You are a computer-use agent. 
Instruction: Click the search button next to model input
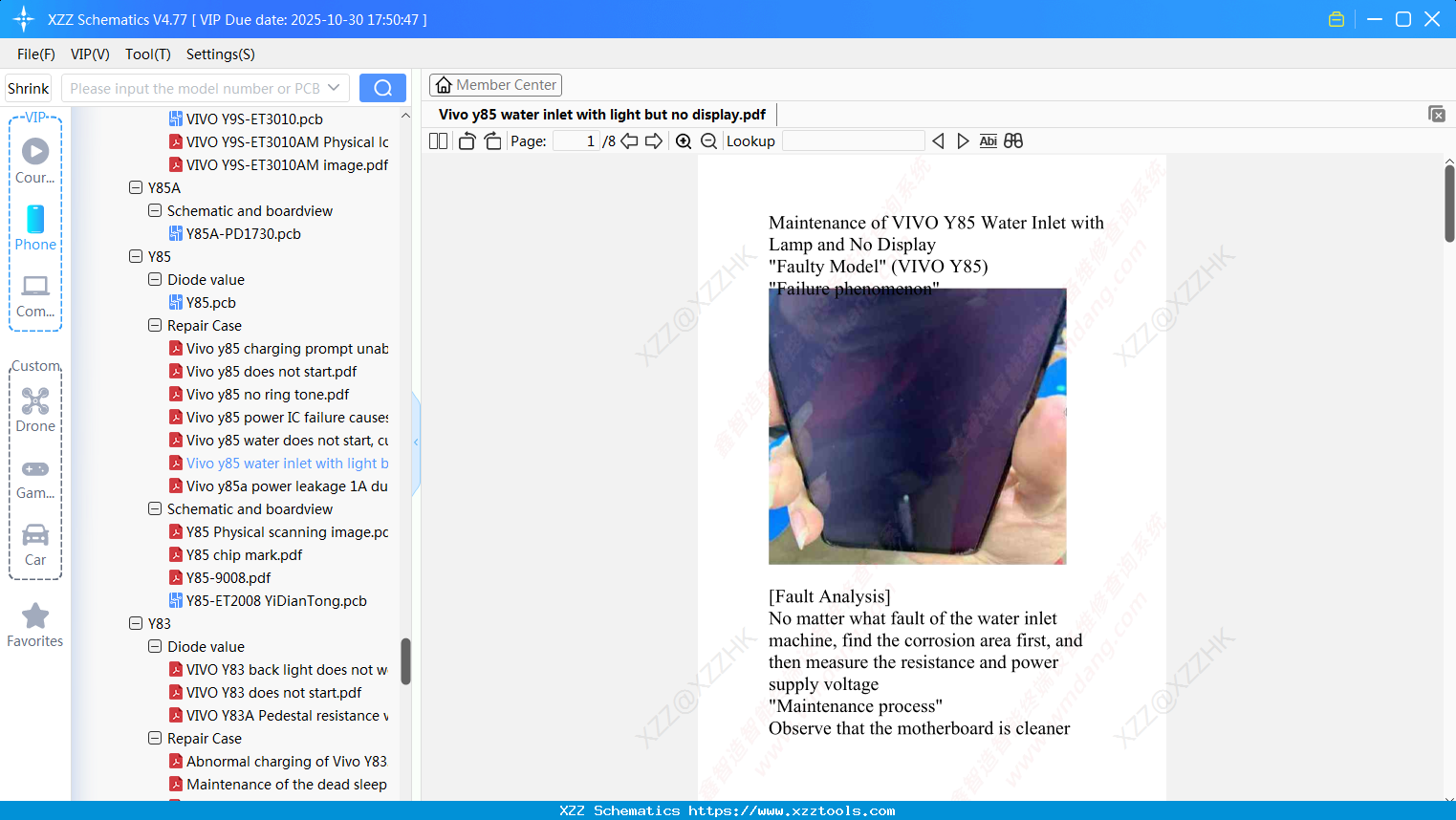click(x=382, y=88)
